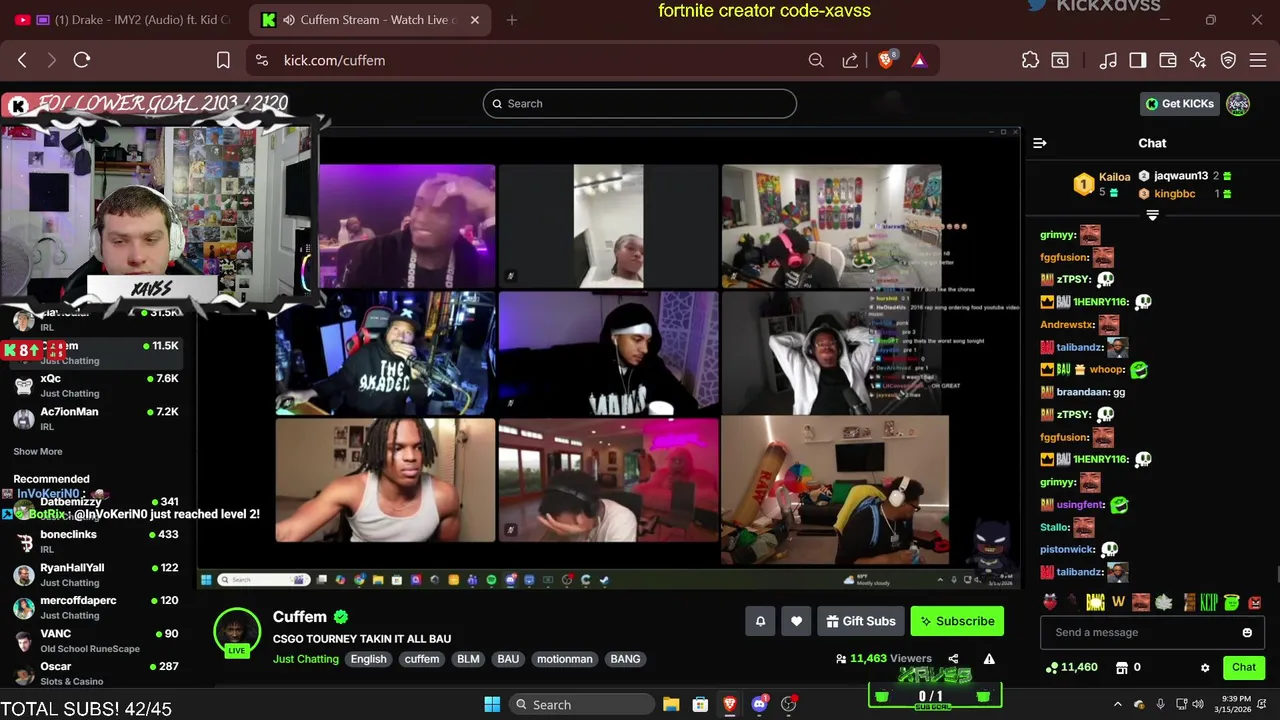Open File Explorer from taskbar
Image resolution: width=1280 pixels, height=720 pixels.
(671, 704)
